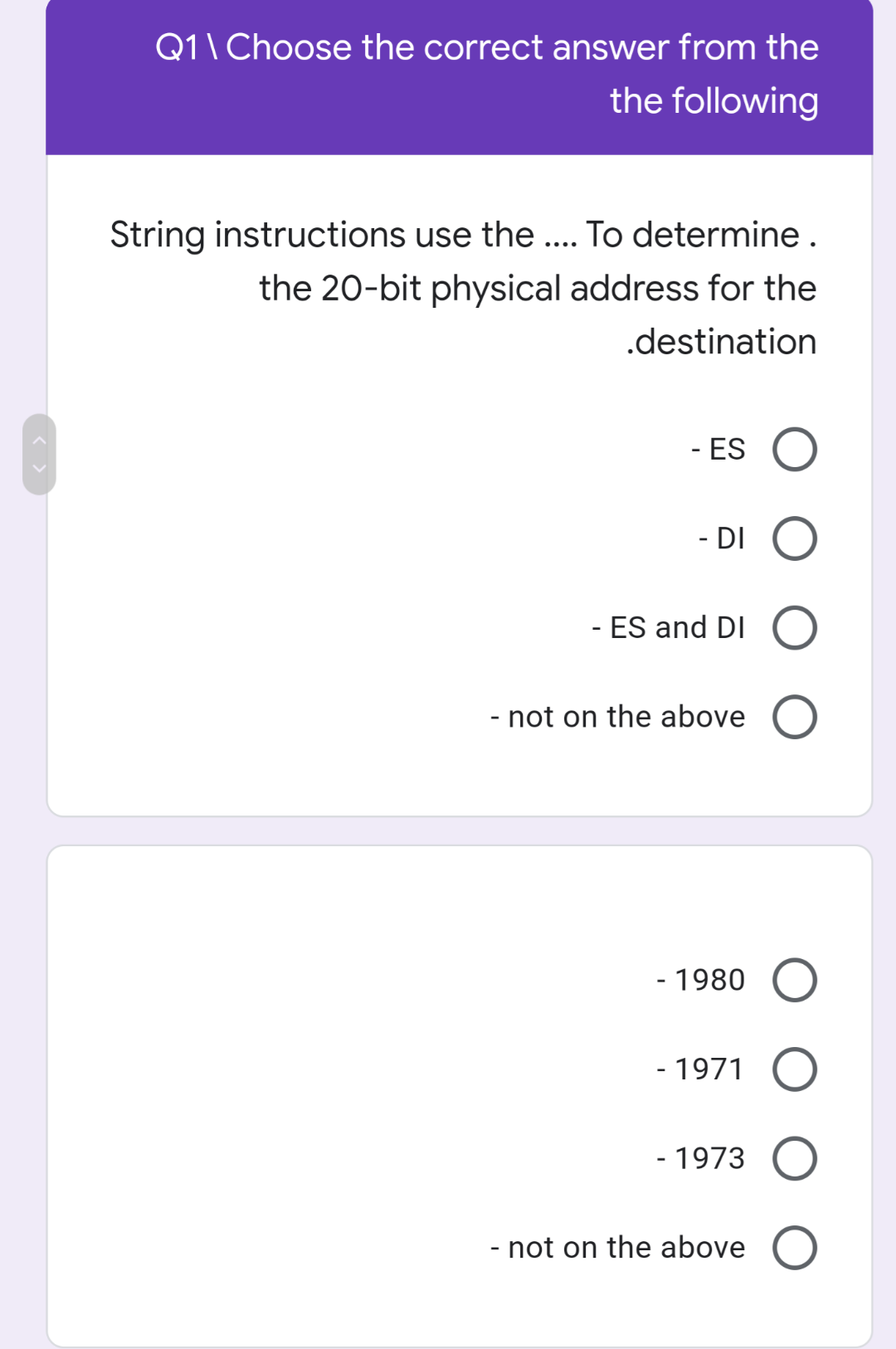Click the down chevron in the side scroller
This screenshot has width=896, height=1349.
[38, 469]
